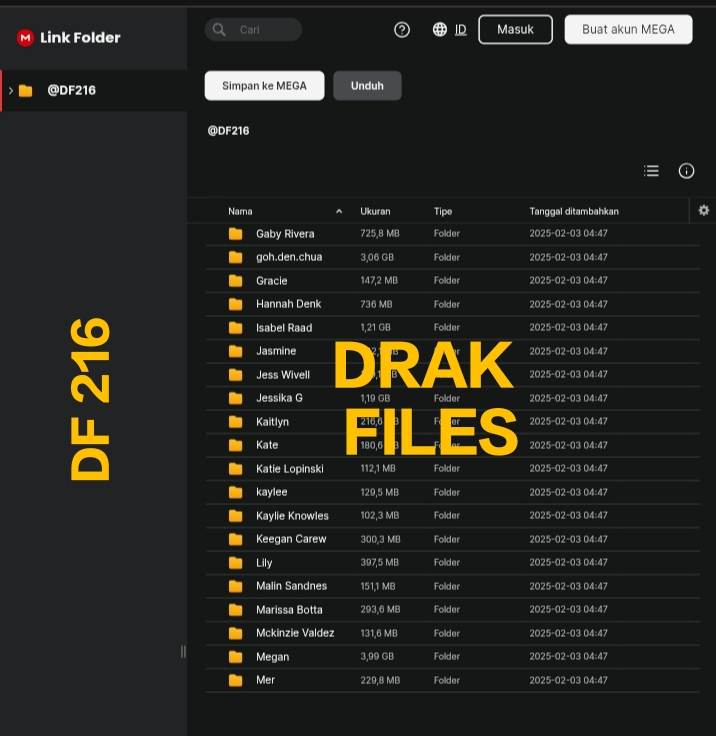The image size is (716, 736).
Task: Expand the @DF216 tree chevron
Action: 11,90
